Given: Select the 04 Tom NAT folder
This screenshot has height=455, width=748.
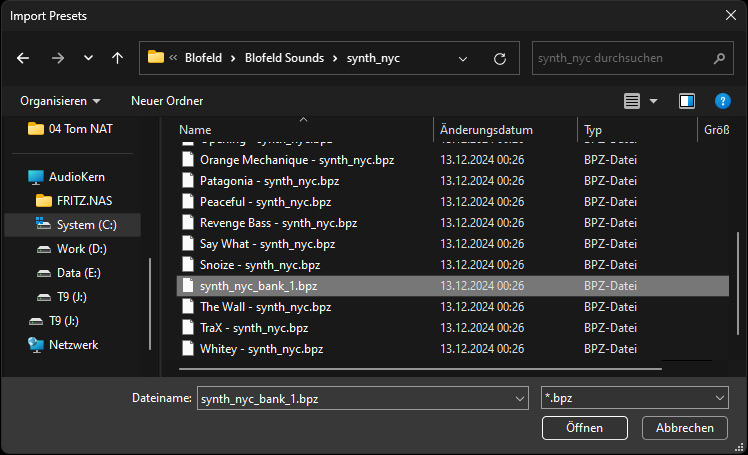Looking at the screenshot, I should click(70, 129).
